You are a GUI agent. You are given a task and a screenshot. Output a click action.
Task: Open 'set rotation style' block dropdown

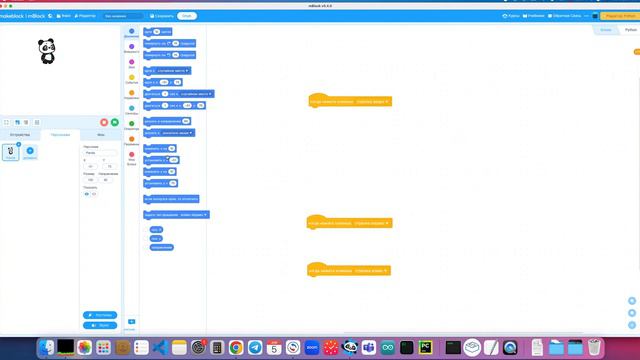[x=193, y=215]
